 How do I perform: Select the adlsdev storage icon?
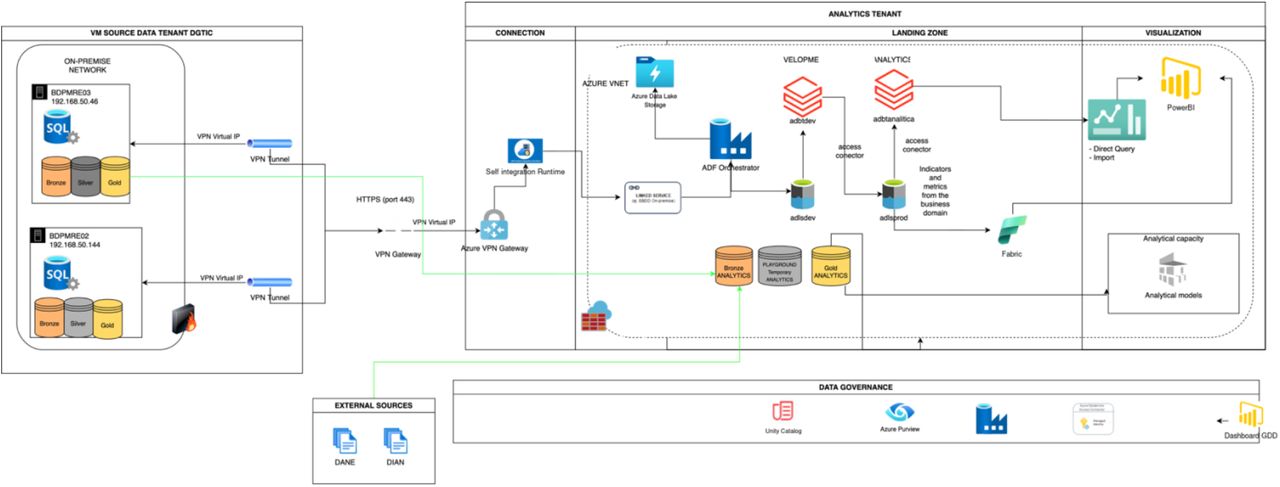coord(802,194)
